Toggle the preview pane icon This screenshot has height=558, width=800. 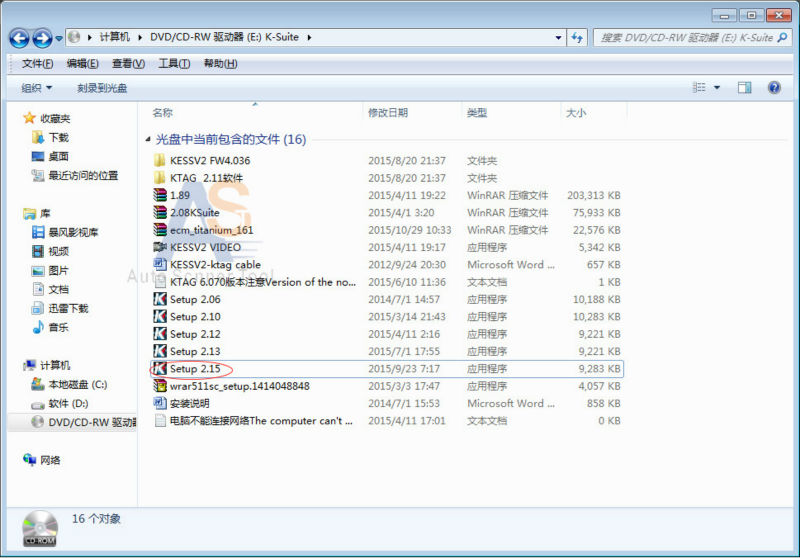click(x=744, y=88)
